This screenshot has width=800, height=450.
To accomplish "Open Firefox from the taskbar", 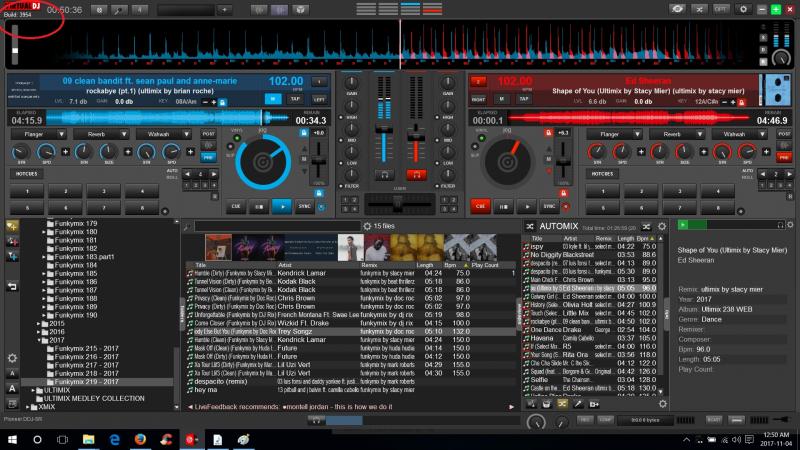I will click(140, 439).
